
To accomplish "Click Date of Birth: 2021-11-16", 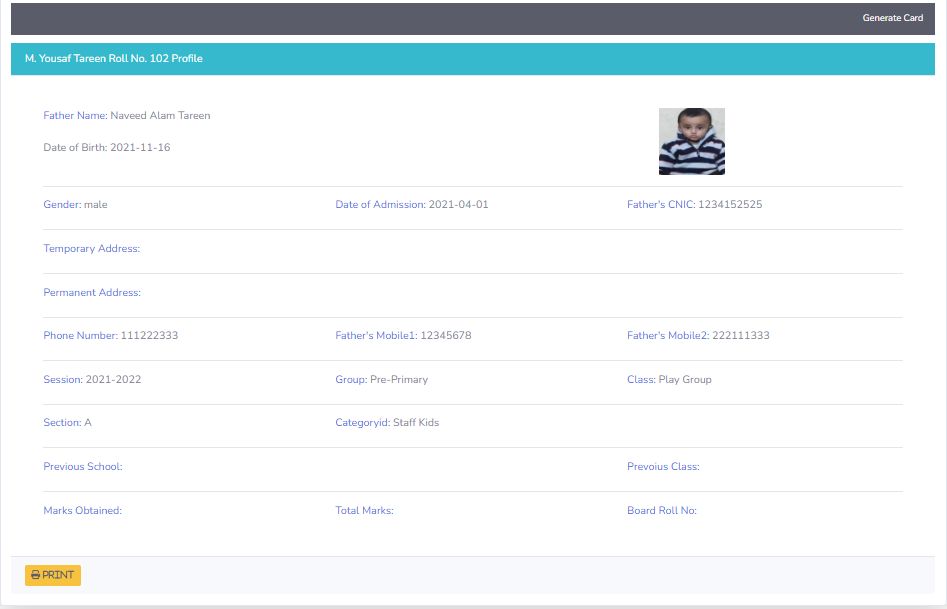I will [107, 147].
